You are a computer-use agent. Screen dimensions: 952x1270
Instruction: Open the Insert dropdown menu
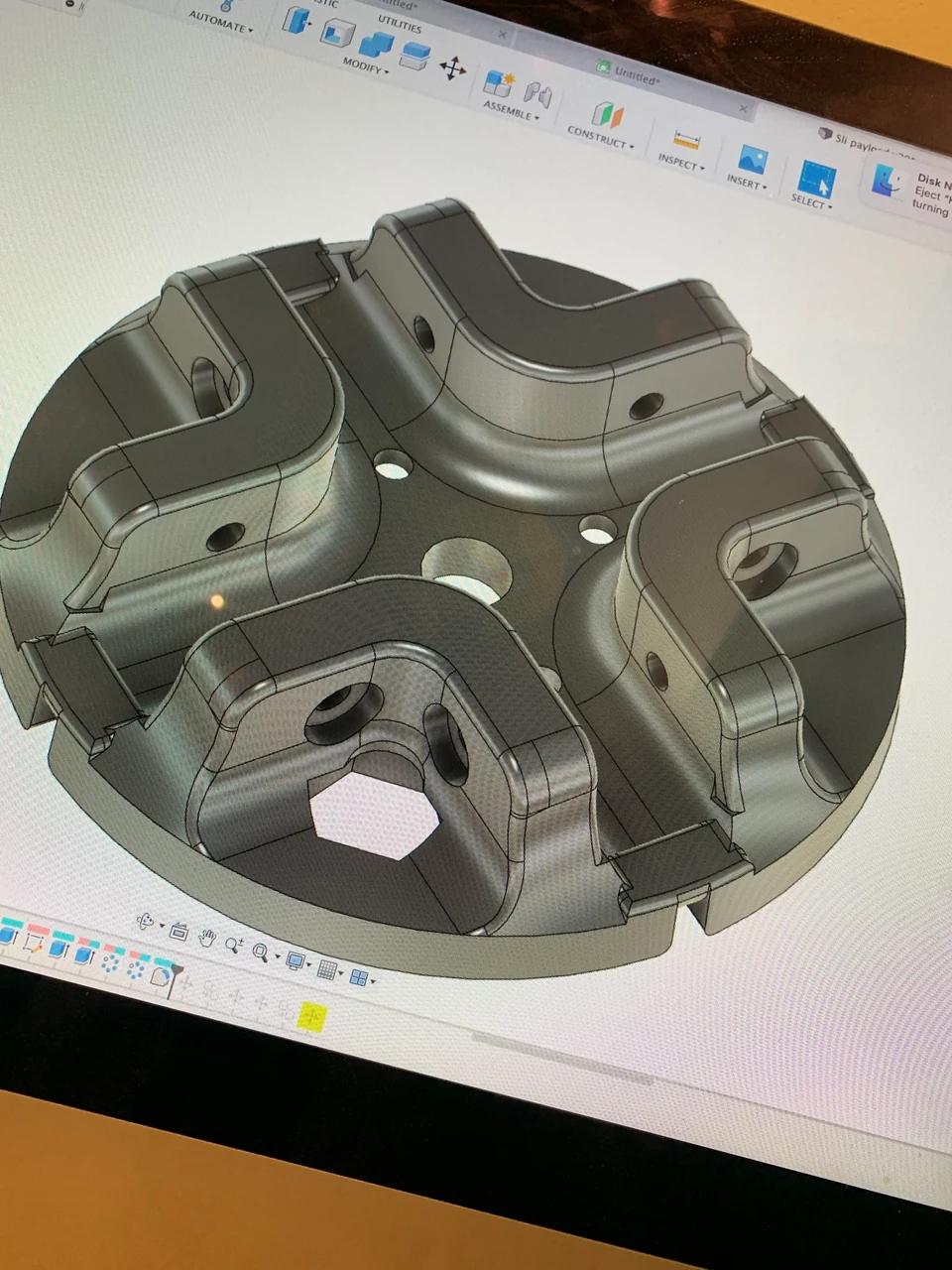[747, 182]
